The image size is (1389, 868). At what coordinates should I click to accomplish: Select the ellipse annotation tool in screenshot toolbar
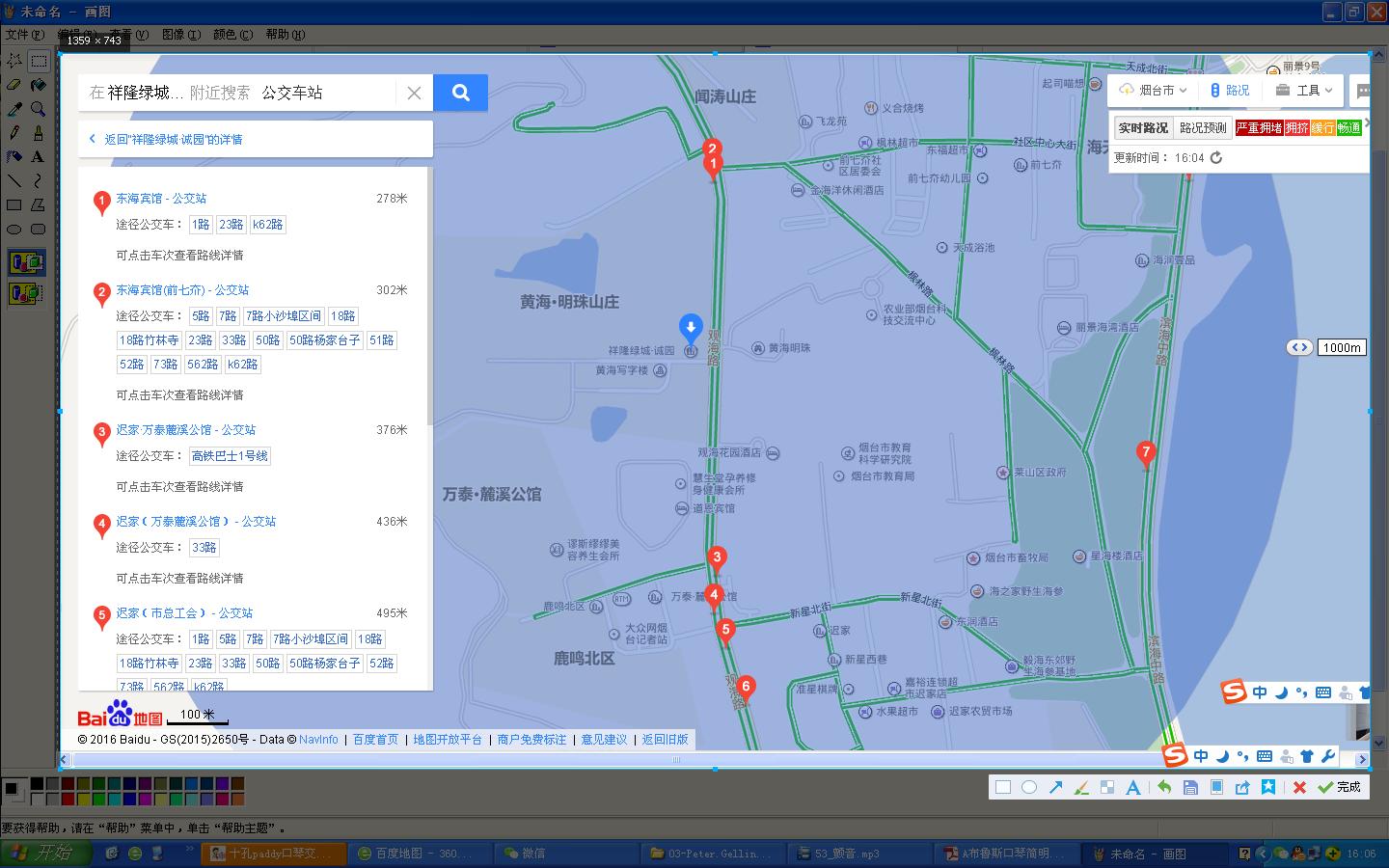tap(1029, 787)
